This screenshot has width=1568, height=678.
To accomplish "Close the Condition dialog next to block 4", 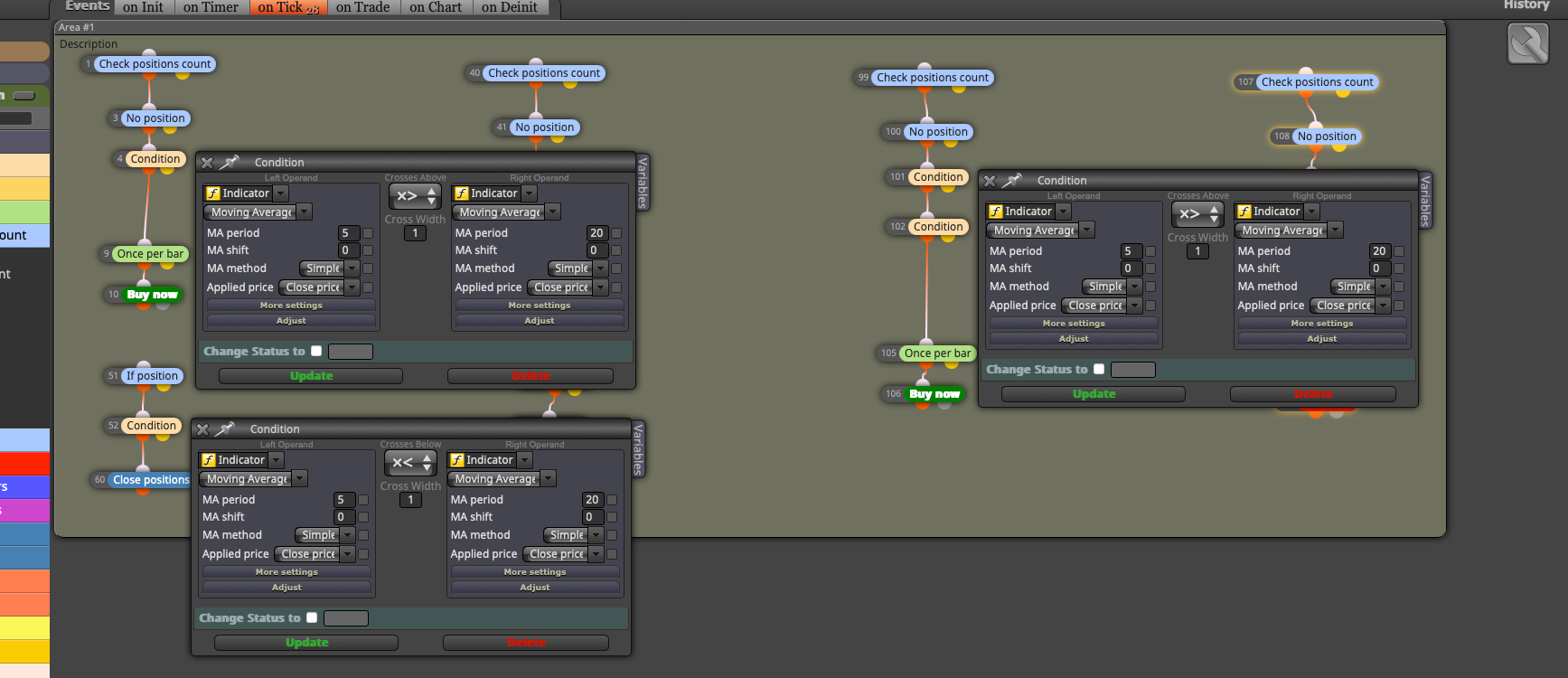I will 207,163.
